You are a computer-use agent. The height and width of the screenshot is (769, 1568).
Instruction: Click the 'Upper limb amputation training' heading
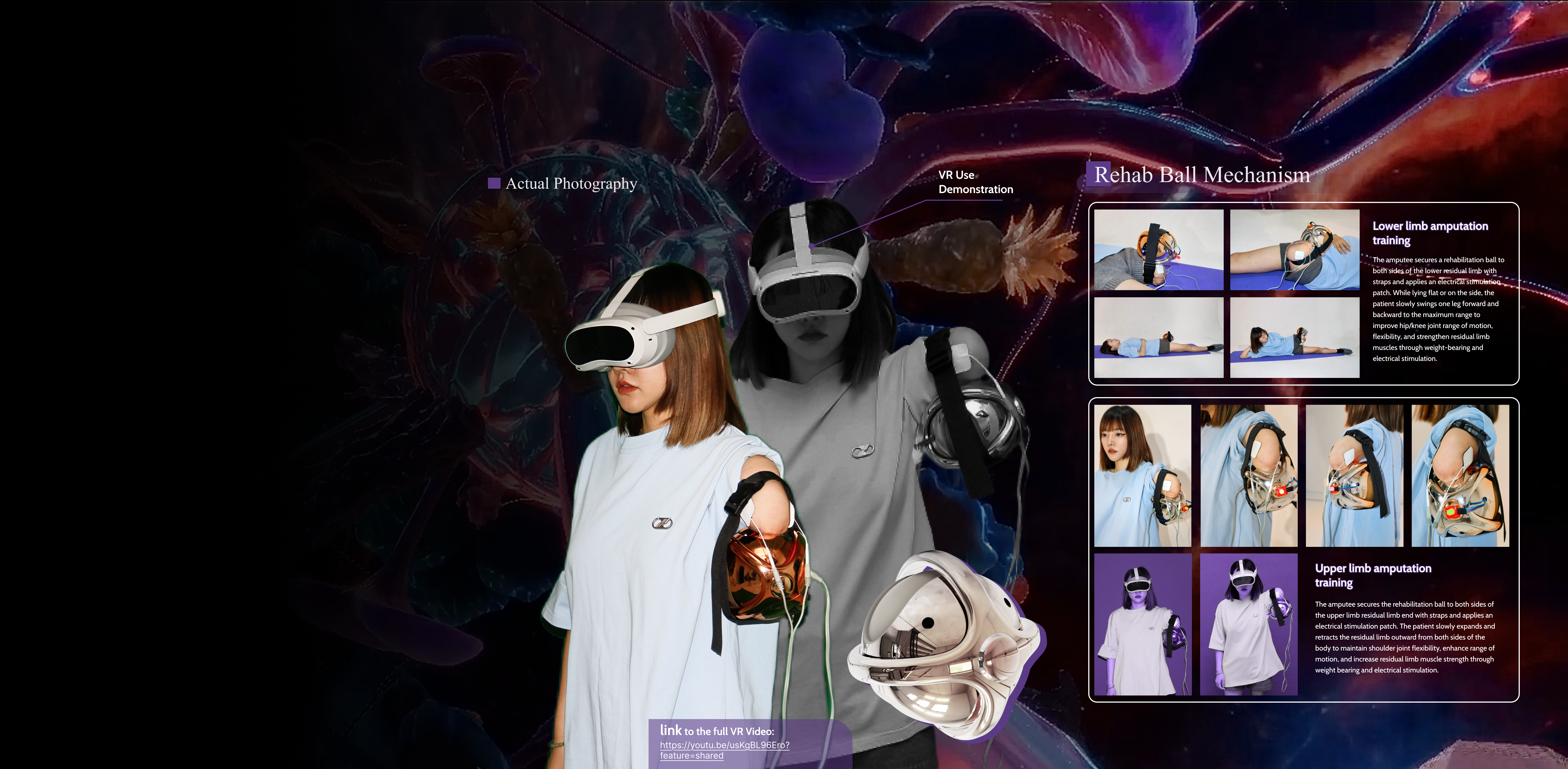1373,575
